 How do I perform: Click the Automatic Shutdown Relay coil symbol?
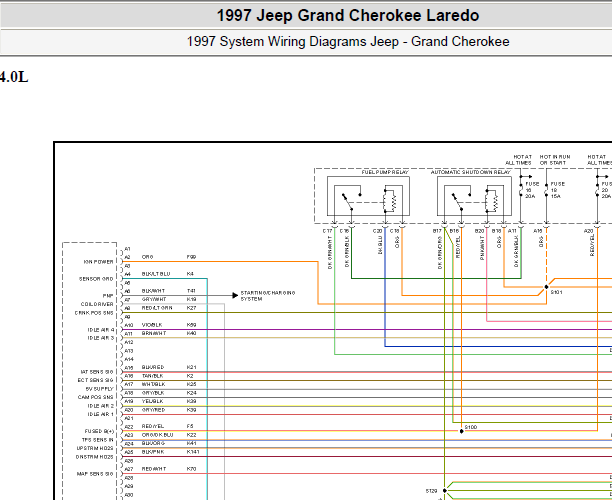[x=491, y=201]
